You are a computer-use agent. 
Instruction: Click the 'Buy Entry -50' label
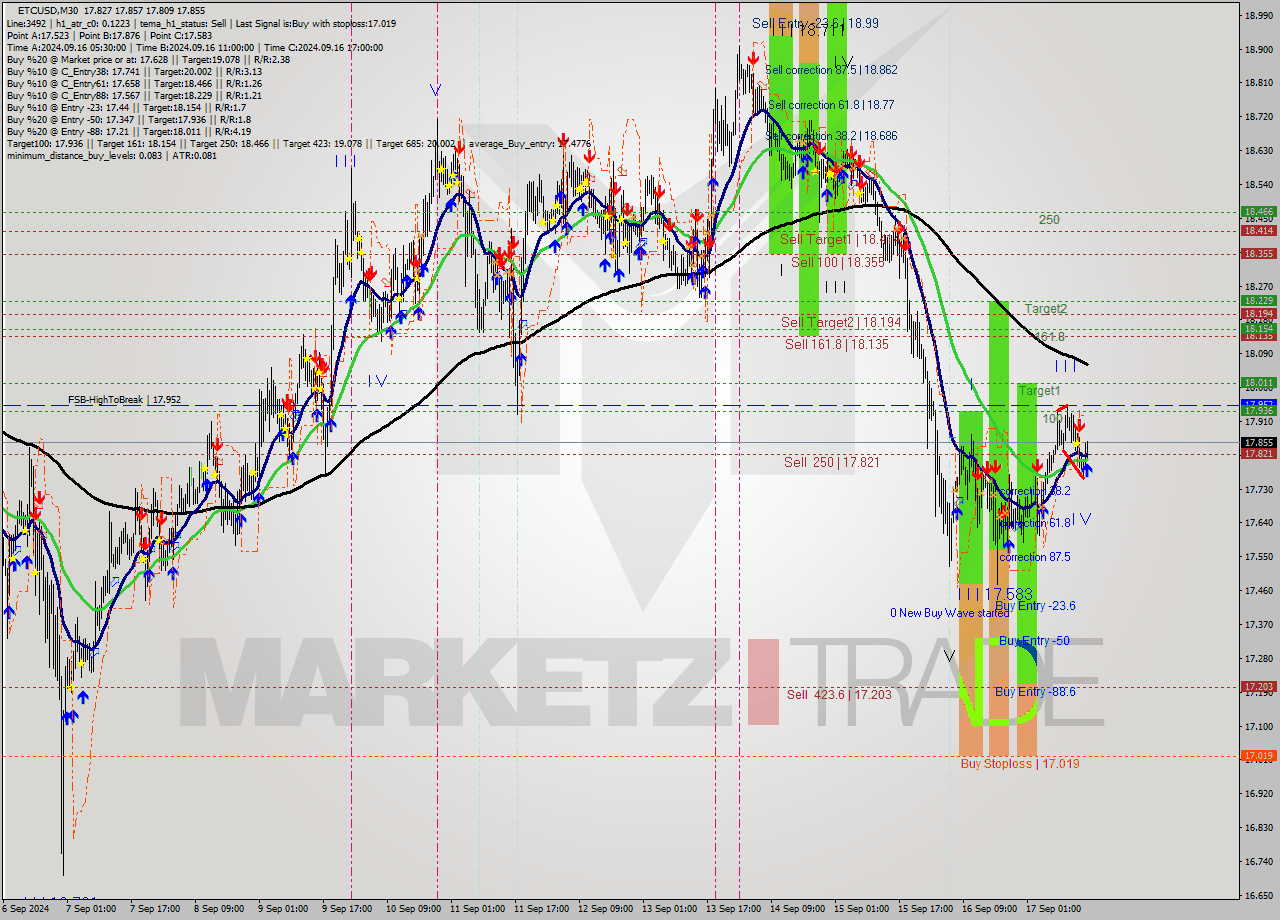click(x=1034, y=641)
